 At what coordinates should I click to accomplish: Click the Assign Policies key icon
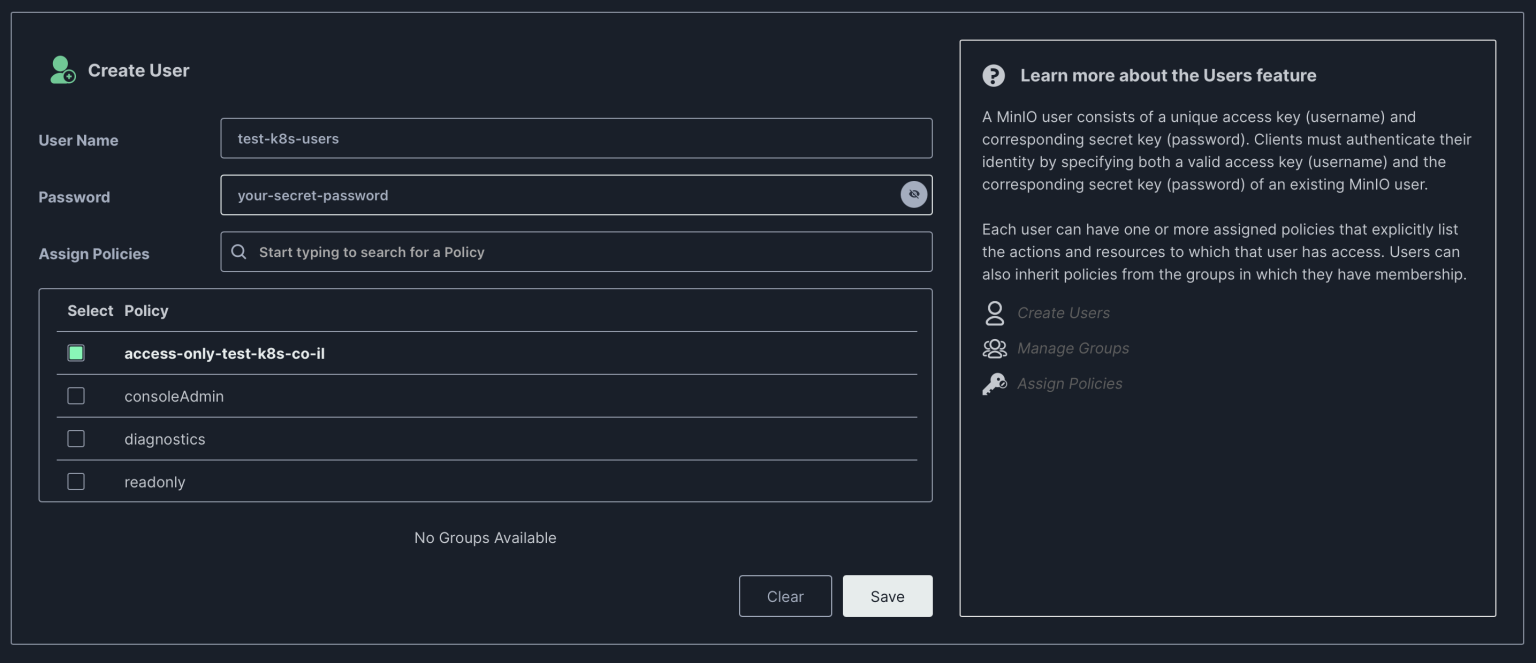click(x=994, y=384)
